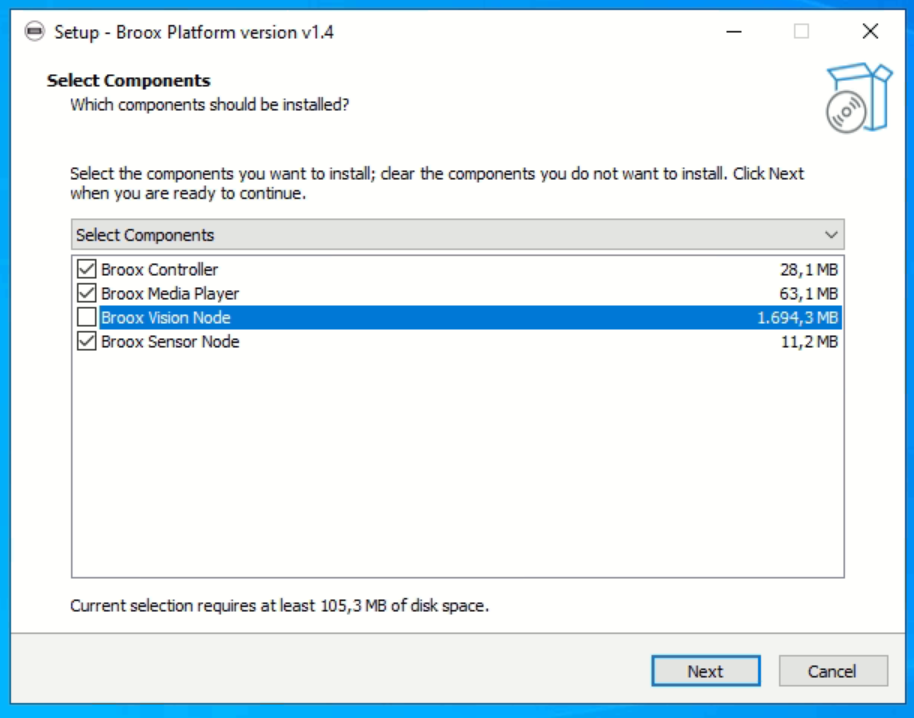Click the installer box and disc icon
914x718 pixels.
(x=859, y=98)
